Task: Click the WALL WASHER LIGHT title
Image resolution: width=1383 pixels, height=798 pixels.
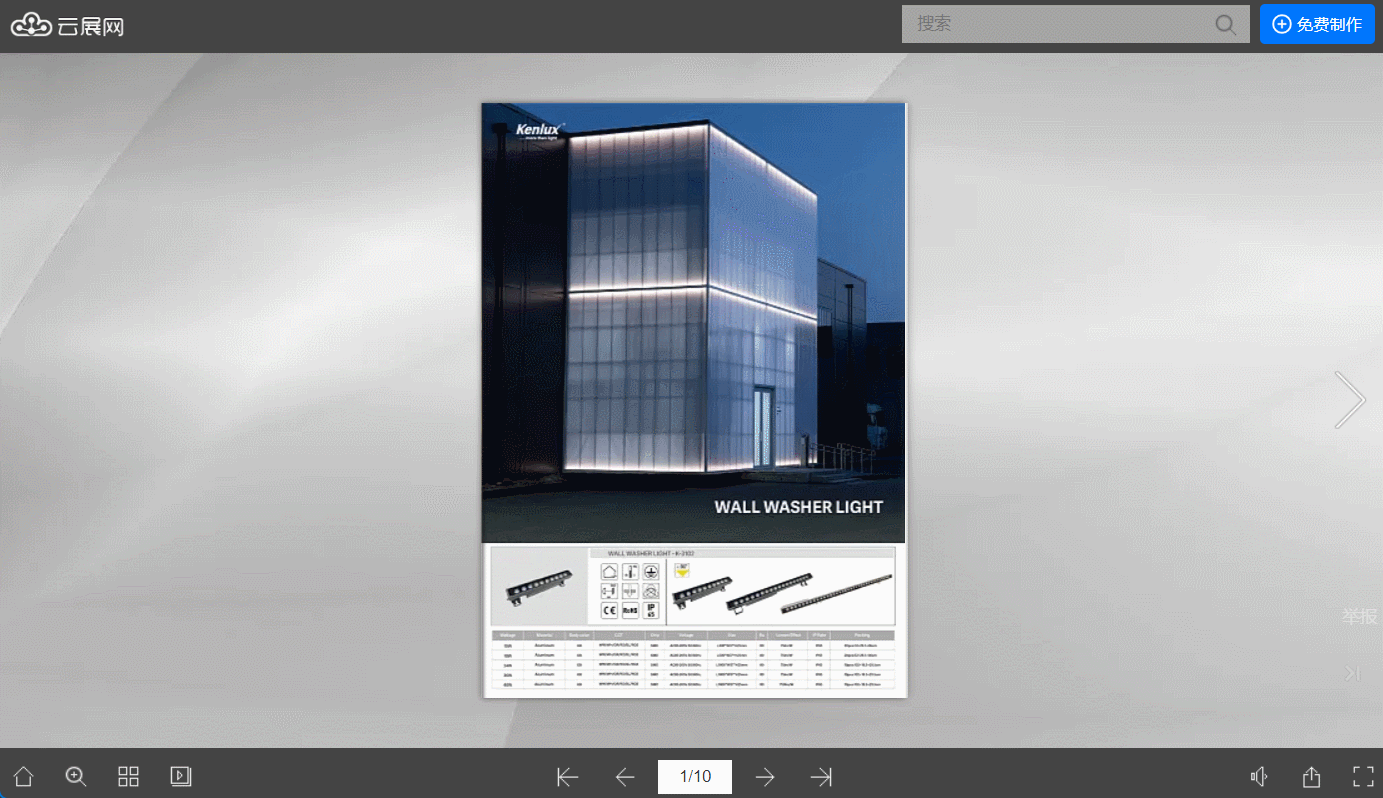Action: [x=799, y=507]
